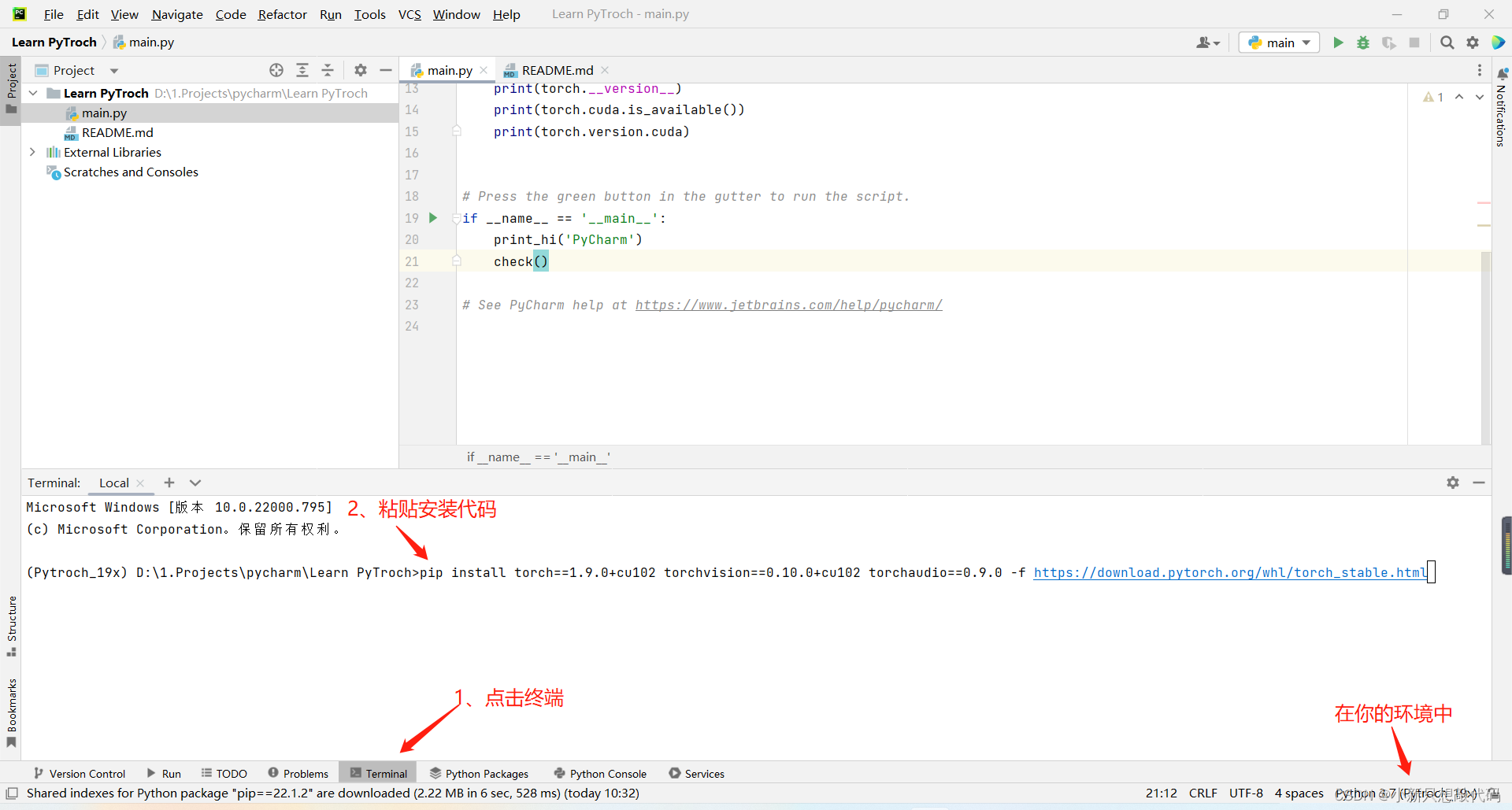Image resolution: width=1512 pixels, height=810 pixels.
Task: Expand External Libraries node
Action: tap(32, 152)
